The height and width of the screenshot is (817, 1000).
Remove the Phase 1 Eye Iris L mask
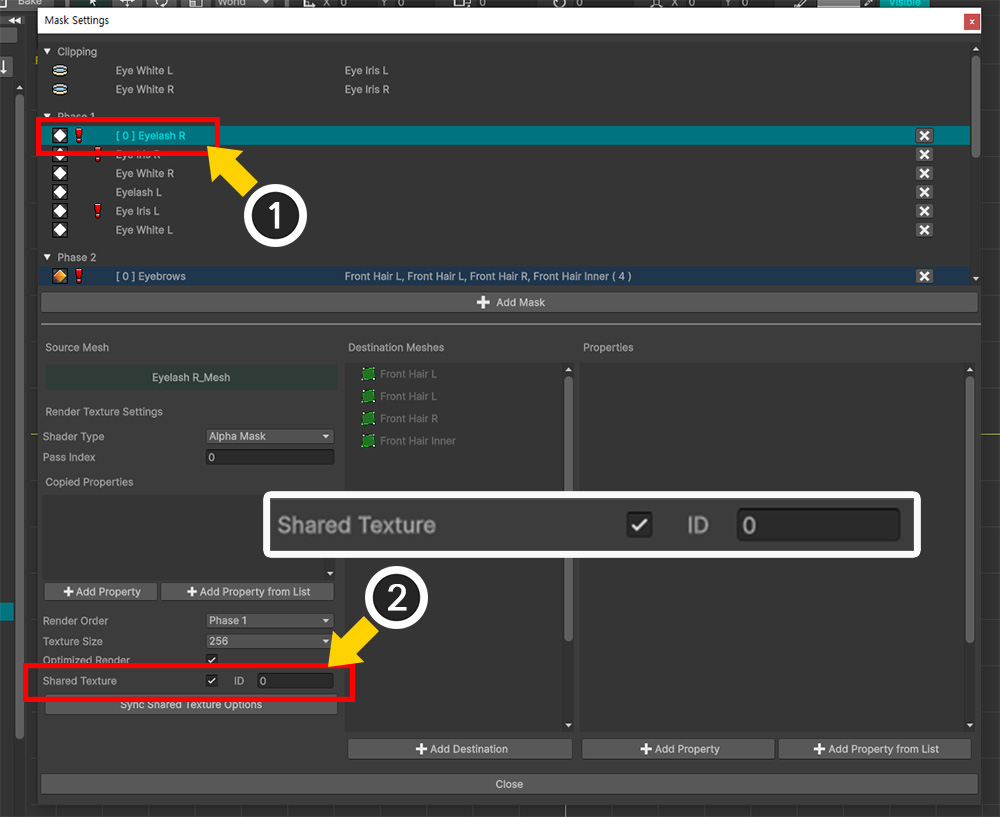924,210
